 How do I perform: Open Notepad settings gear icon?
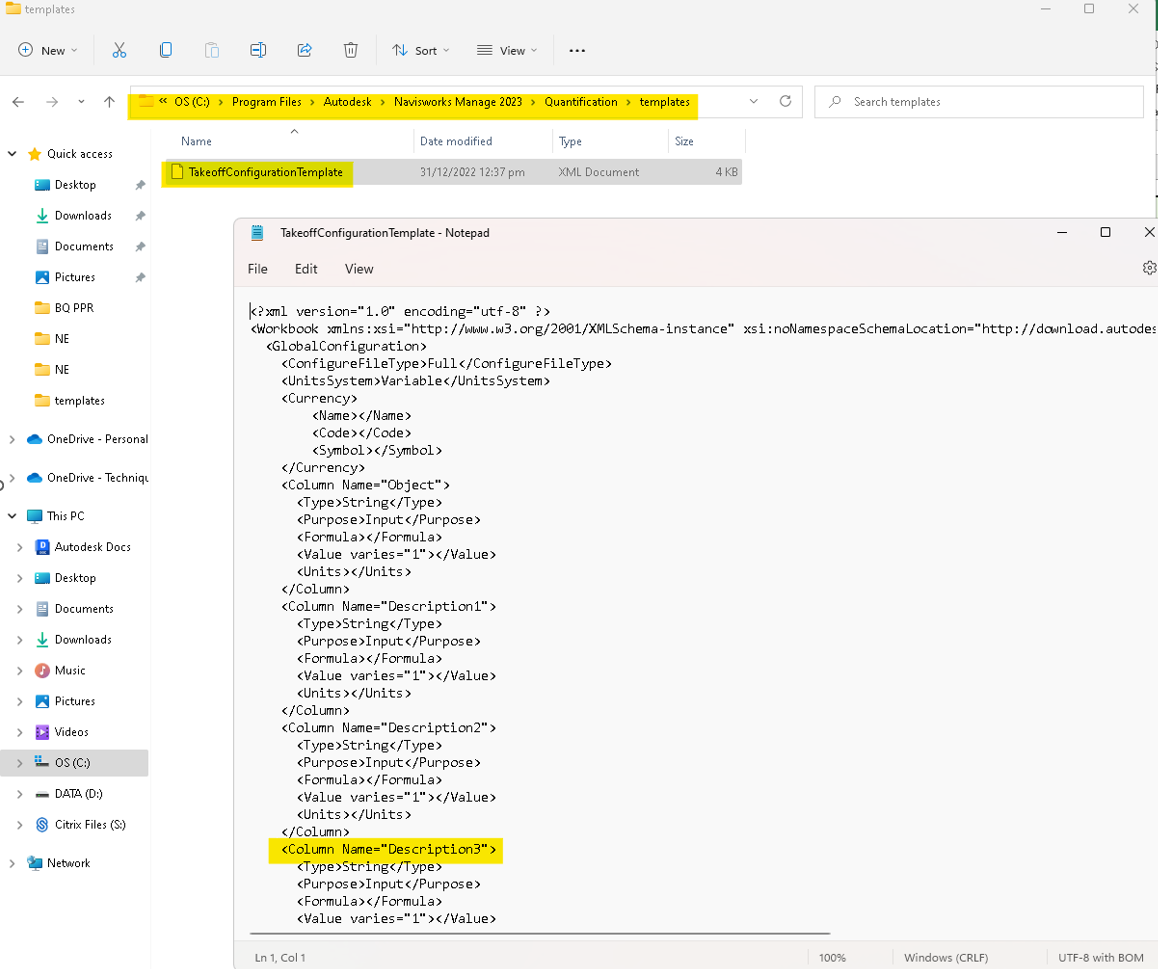[1148, 268]
